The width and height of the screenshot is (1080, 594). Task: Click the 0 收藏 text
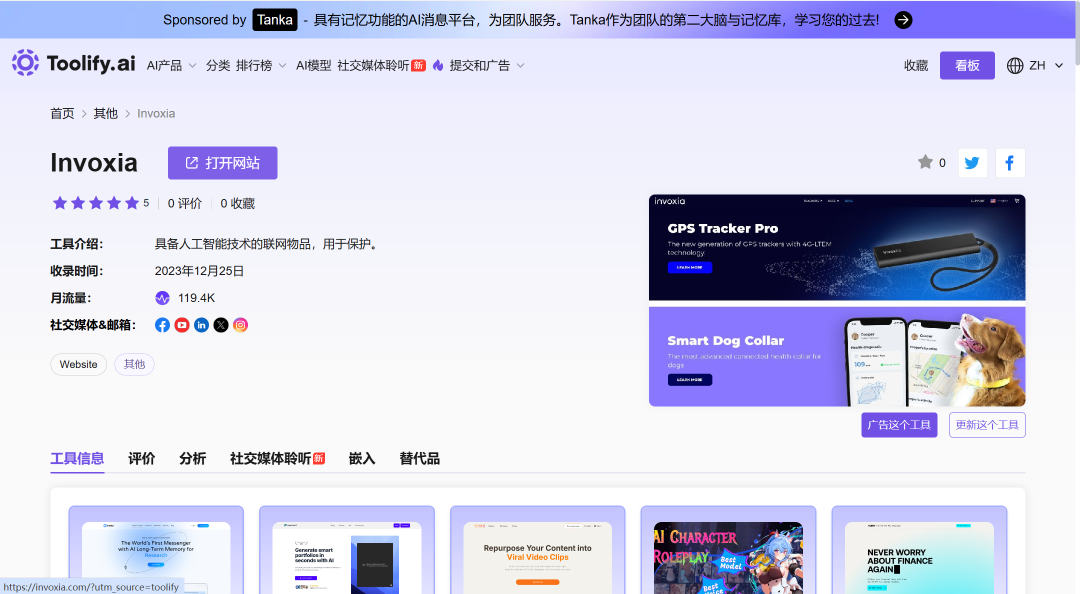coord(238,203)
